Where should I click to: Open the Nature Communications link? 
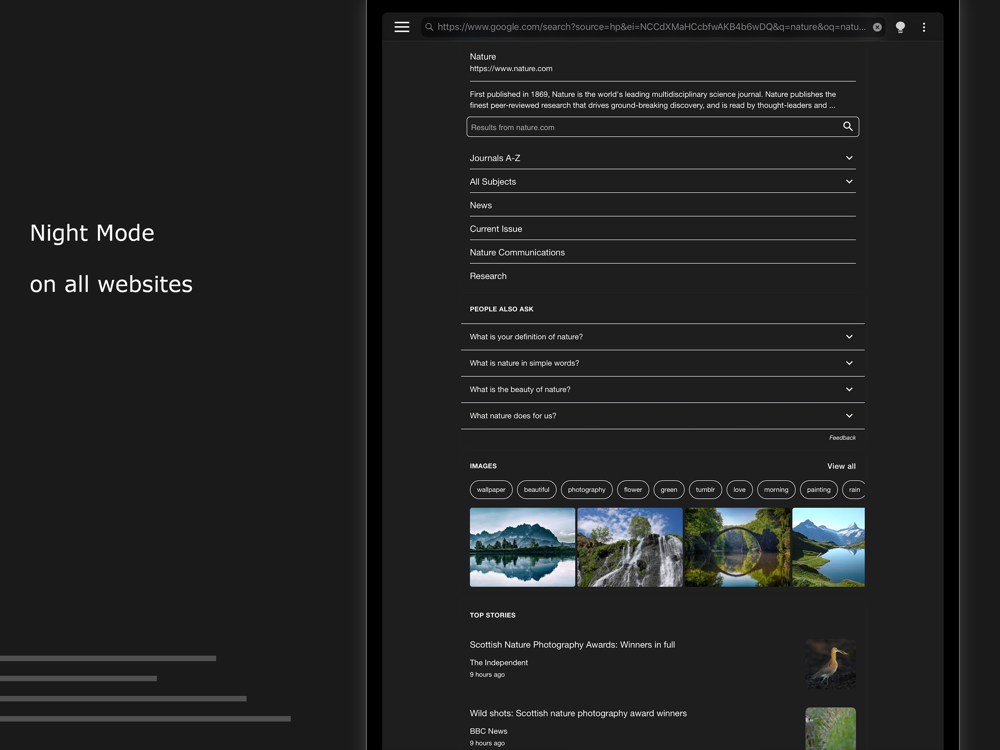(517, 253)
